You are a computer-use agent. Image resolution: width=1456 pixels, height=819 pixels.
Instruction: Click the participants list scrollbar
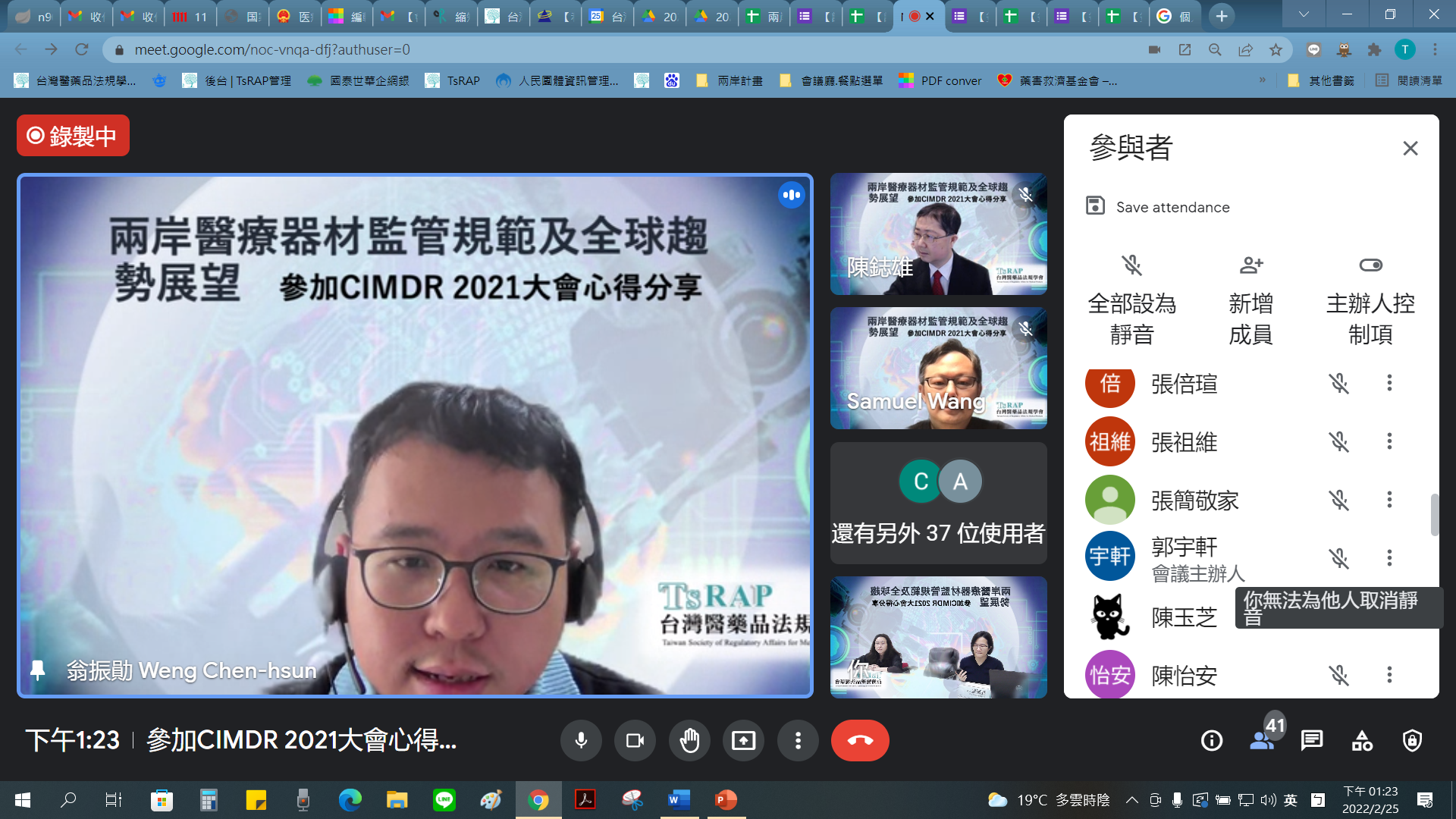pyautogui.click(x=1433, y=514)
